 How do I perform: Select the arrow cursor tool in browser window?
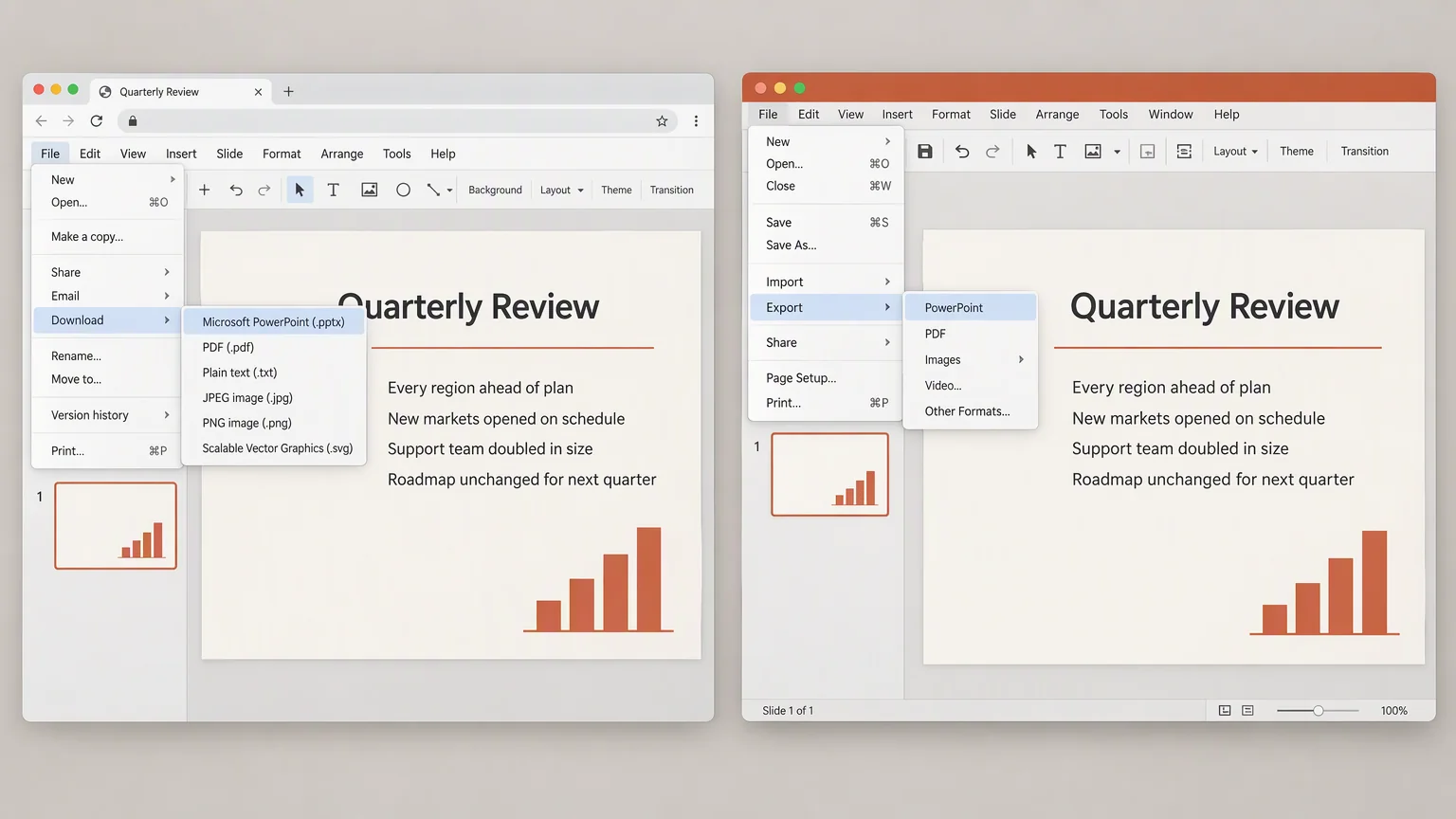point(300,190)
